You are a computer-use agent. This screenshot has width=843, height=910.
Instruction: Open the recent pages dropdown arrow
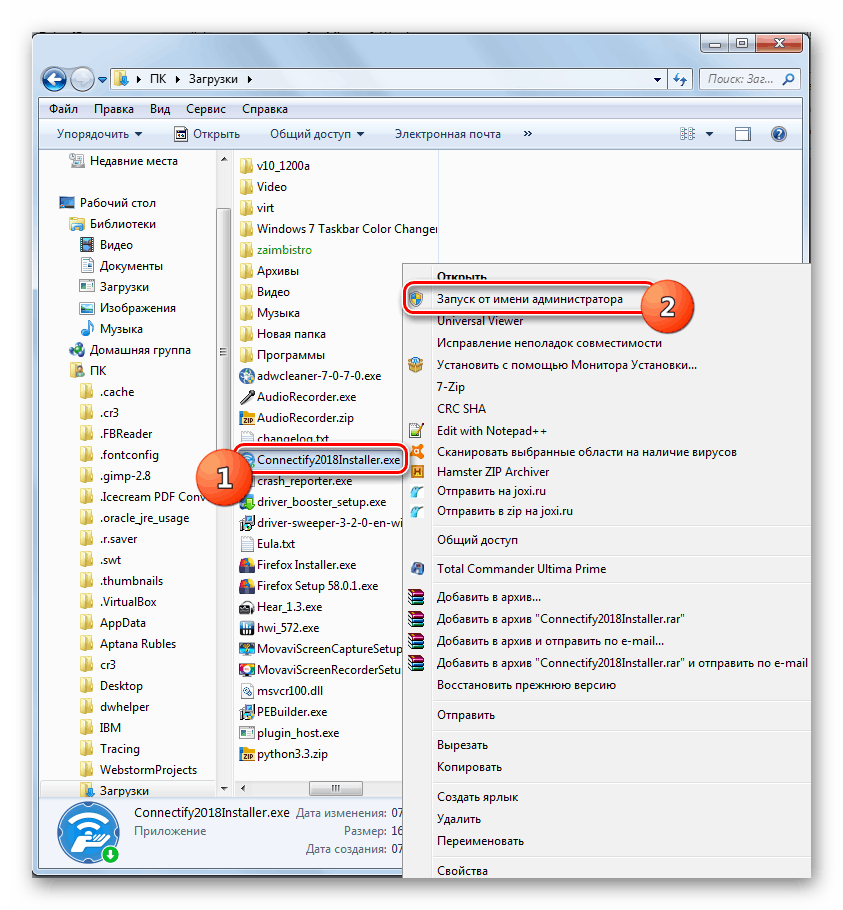(102, 80)
